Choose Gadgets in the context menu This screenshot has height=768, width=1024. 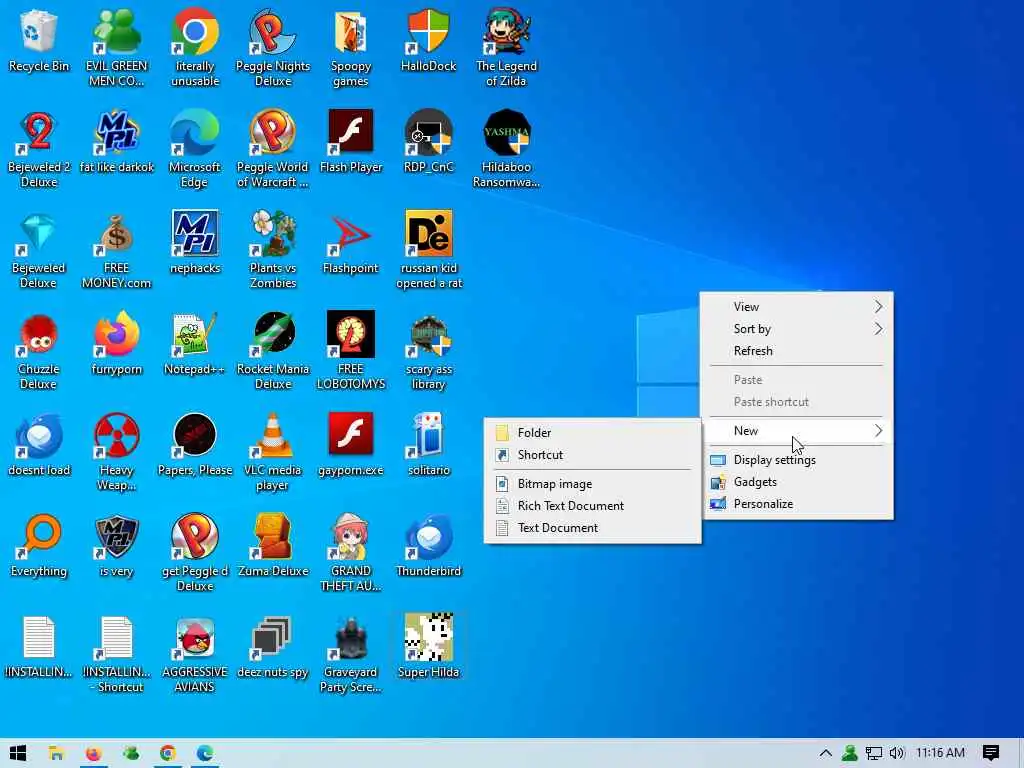click(796, 482)
